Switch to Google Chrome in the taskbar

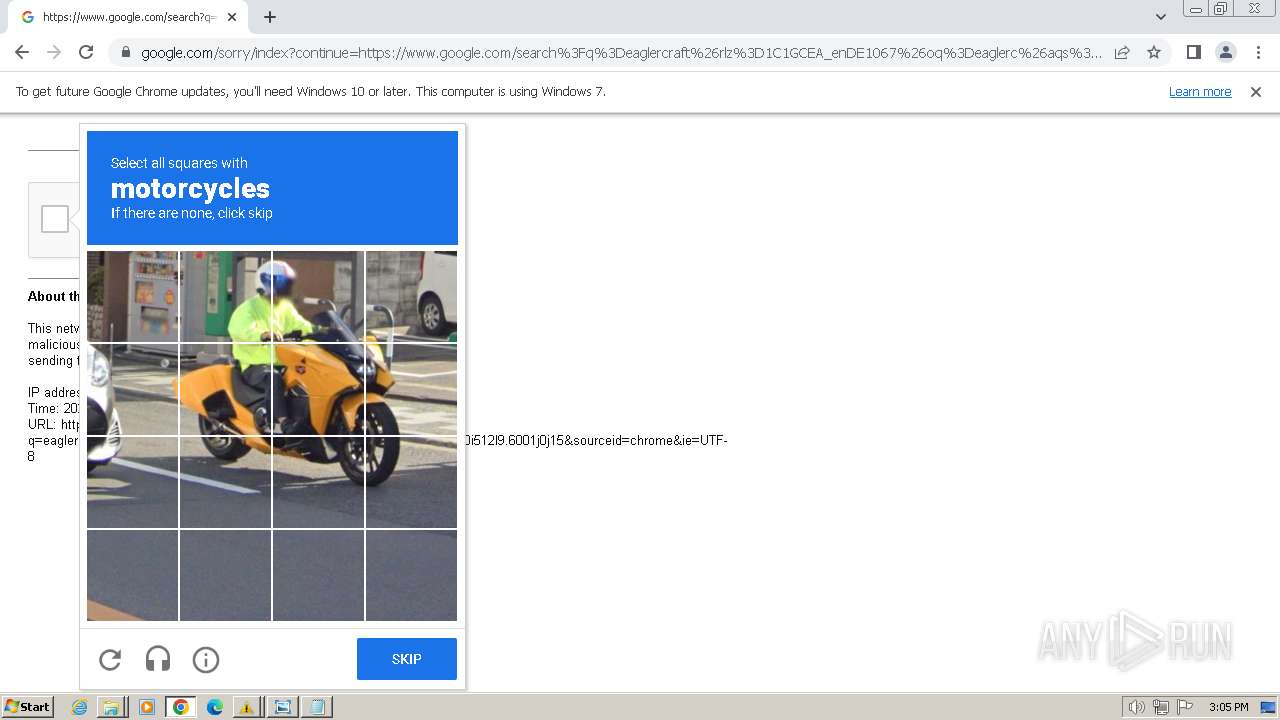181,707
